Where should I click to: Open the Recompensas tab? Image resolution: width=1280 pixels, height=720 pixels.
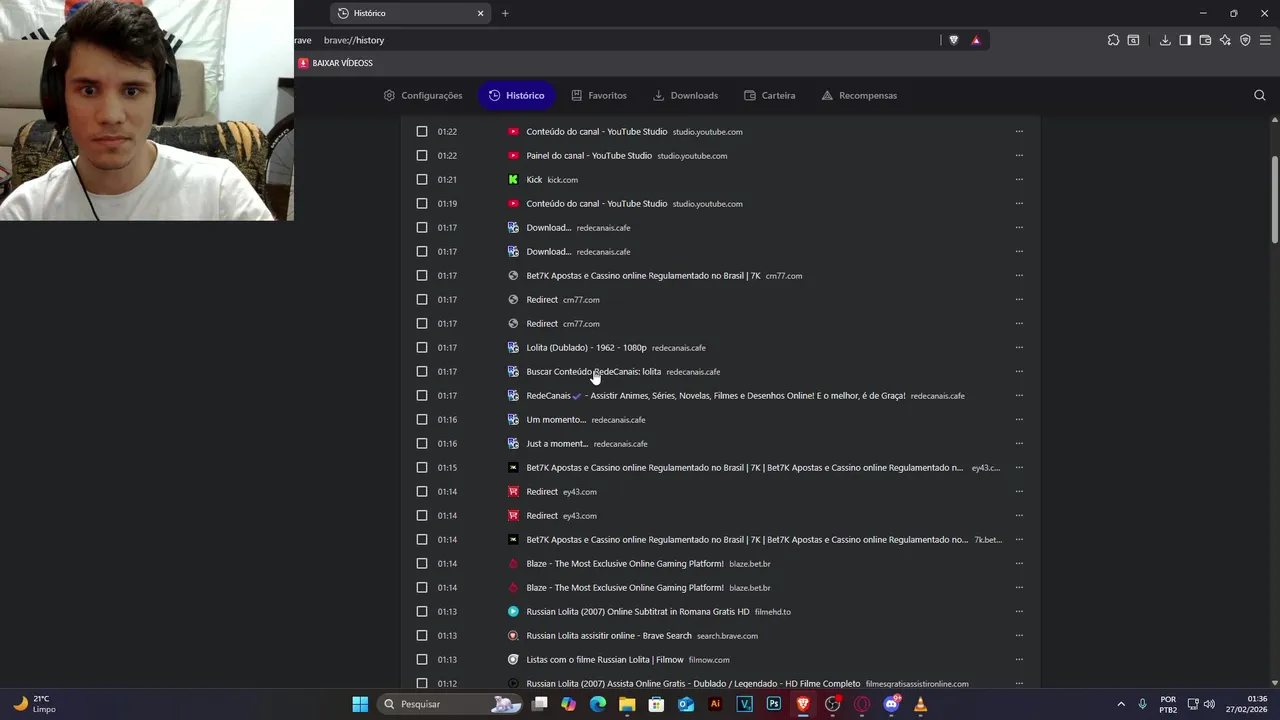(859, 95)
